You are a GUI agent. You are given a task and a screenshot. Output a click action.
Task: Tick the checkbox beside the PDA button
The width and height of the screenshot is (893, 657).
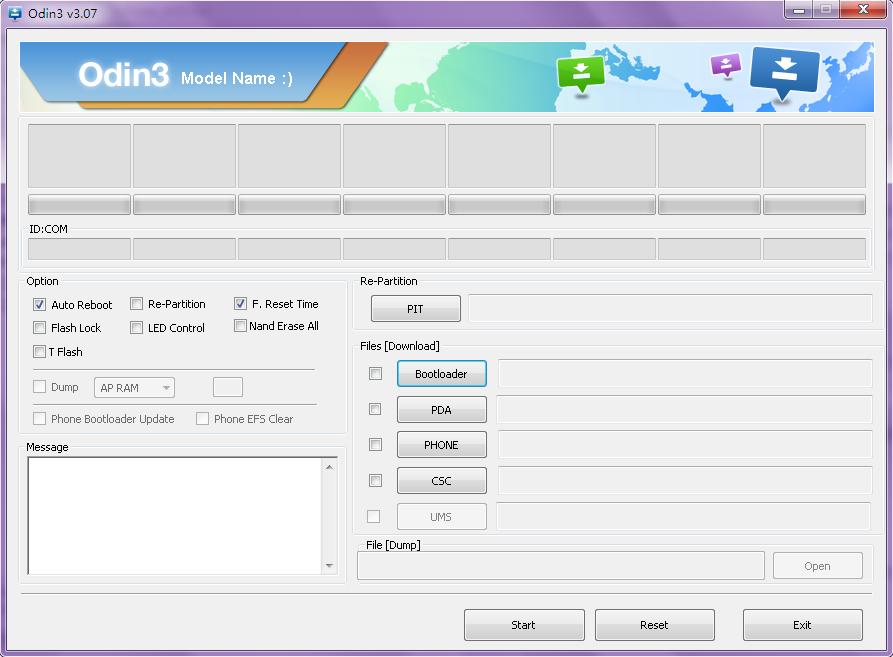point(376,409)
